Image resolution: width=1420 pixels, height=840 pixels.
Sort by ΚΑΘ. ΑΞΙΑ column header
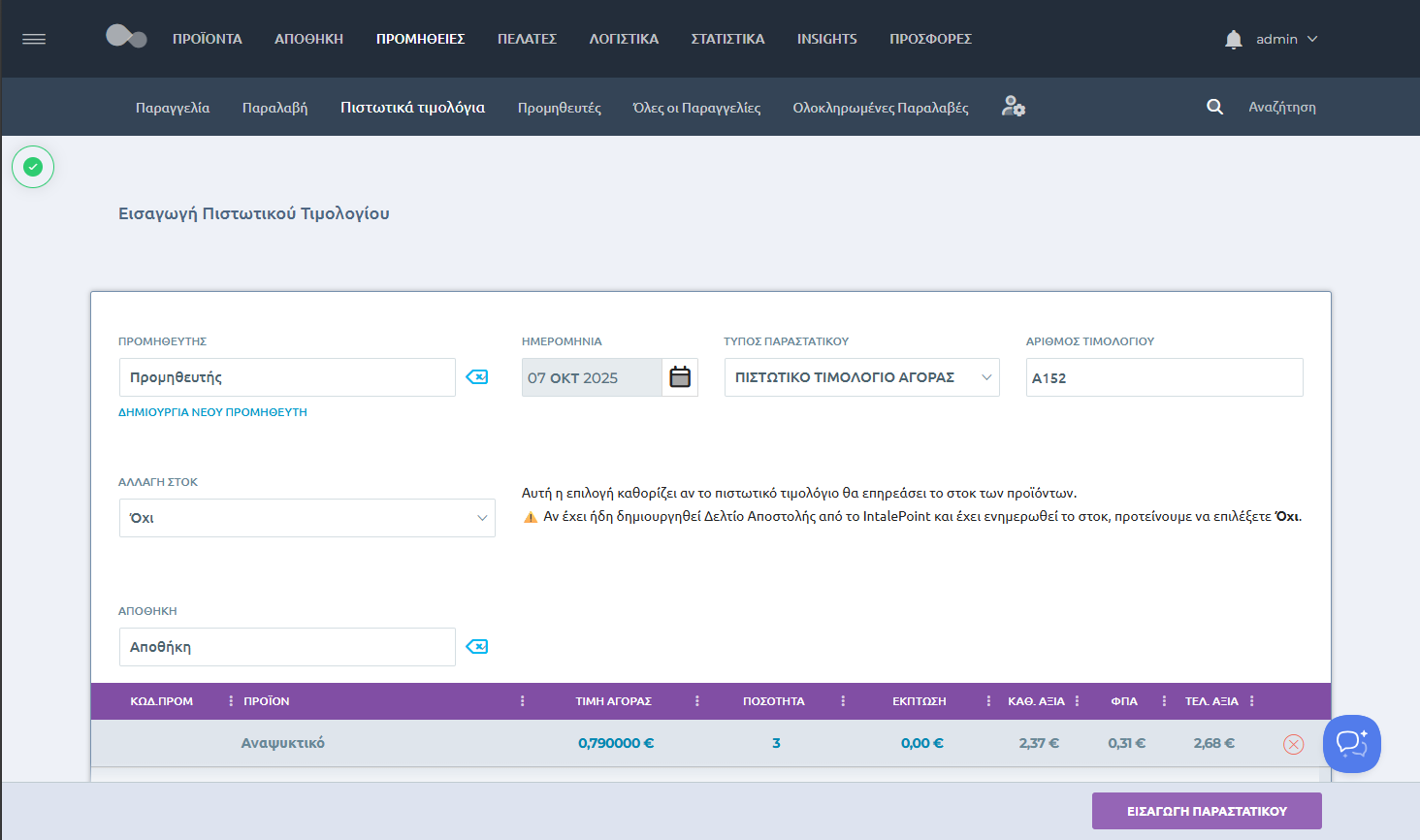pyautogui.click(x=1036, y=701)
